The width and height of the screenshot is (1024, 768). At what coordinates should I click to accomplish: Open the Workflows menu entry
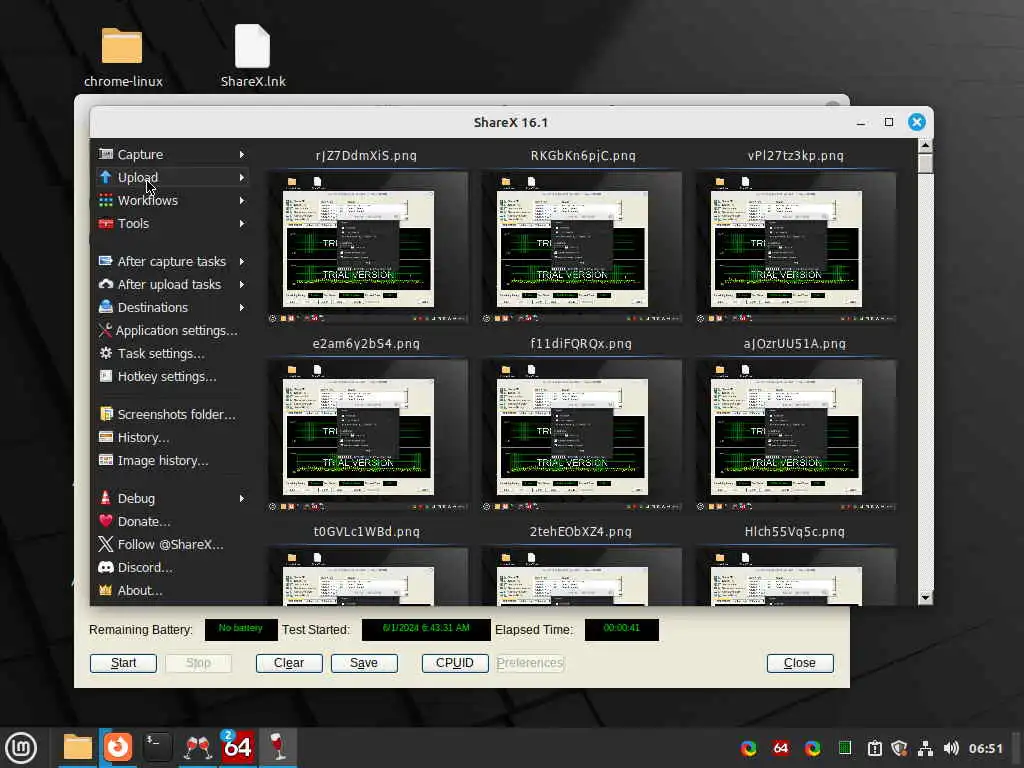click(x=172, y=200)
